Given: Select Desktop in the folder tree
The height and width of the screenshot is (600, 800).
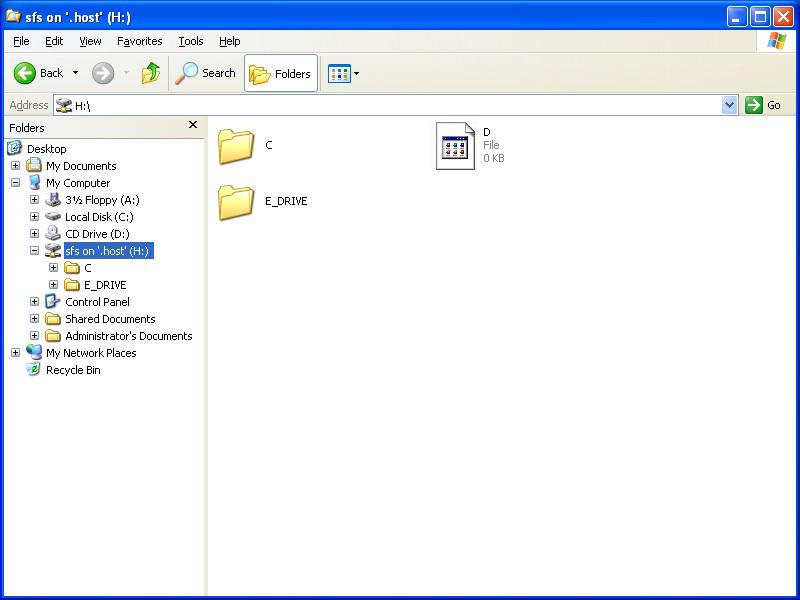Looking at the screenshot, I should pyautogui.click(x=46, y=149).
